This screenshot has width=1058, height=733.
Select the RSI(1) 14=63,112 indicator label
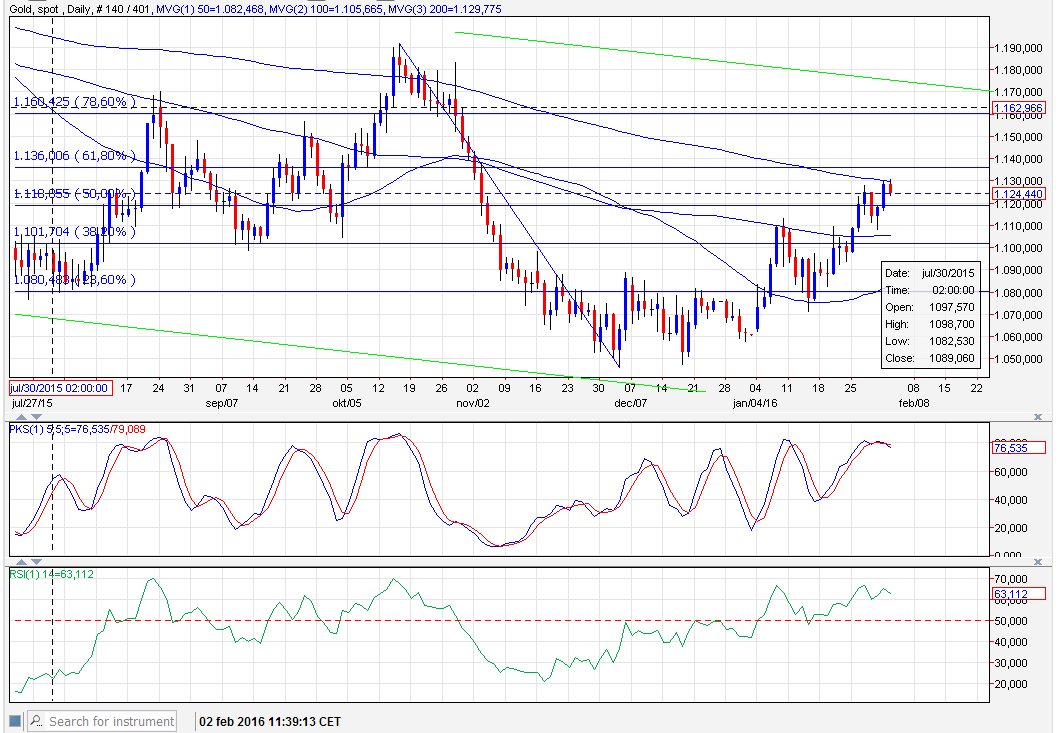[x=52, y=574]
